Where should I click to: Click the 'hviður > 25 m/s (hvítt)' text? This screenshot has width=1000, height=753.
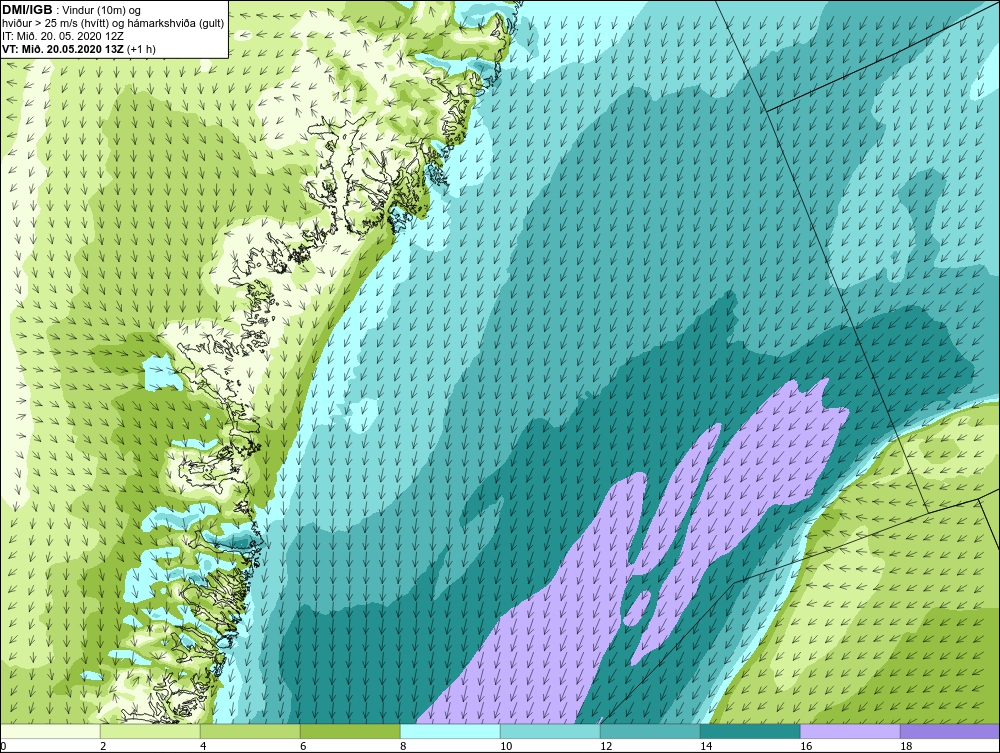pos(55,23)
